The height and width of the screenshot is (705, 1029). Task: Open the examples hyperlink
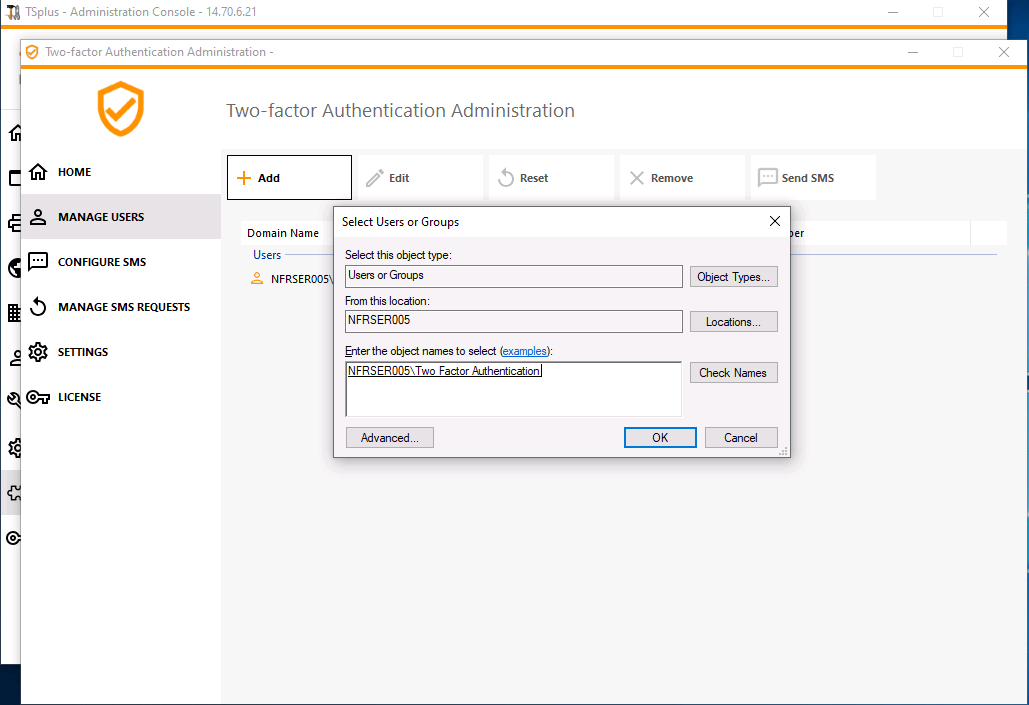click(525, 351)
